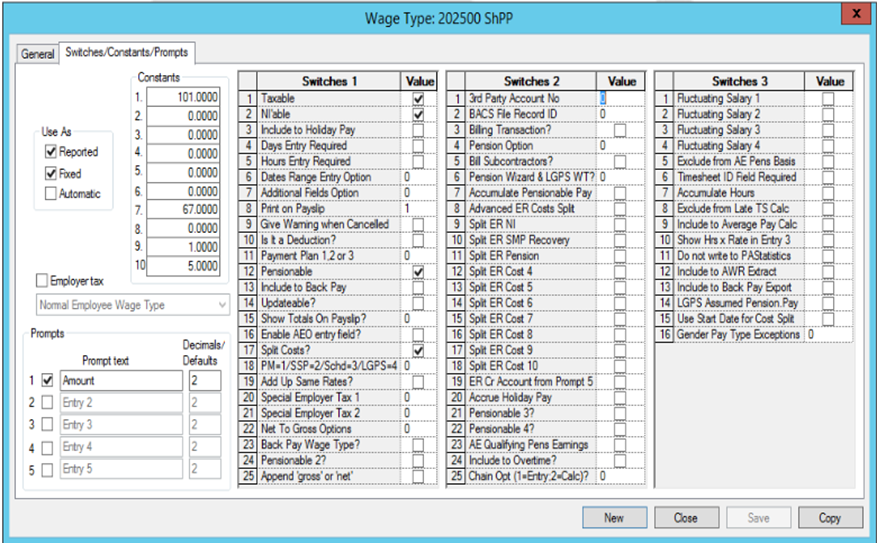Click the BACS File Record ID value
The height and width of the screenshot is (543, 877).
pos(621,114)
